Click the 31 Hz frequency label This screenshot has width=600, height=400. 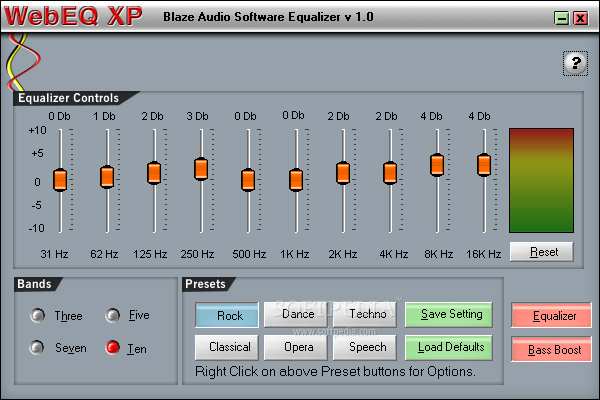coord(54,254)
